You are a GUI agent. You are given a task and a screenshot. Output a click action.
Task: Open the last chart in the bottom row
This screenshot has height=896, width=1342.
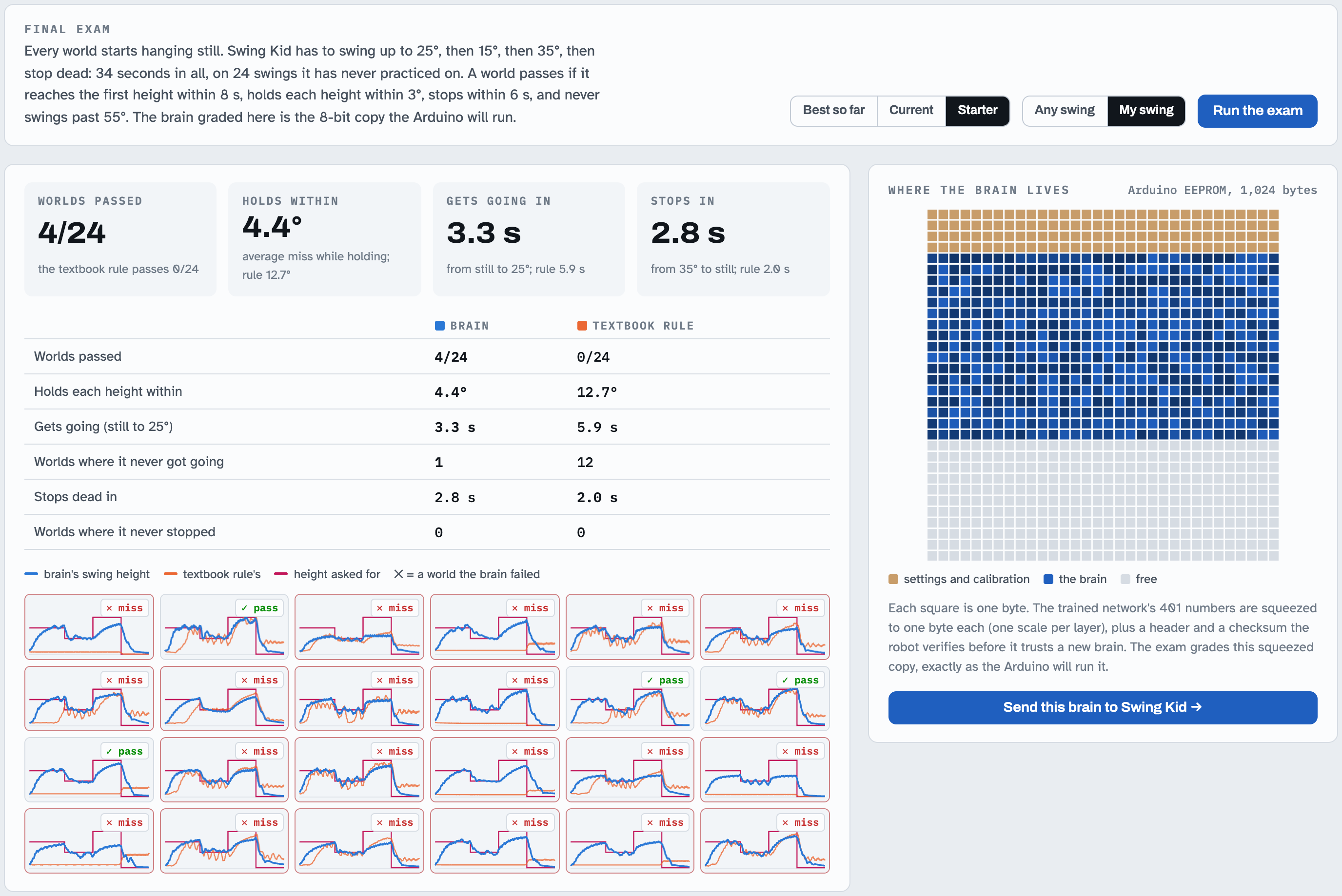765,840
